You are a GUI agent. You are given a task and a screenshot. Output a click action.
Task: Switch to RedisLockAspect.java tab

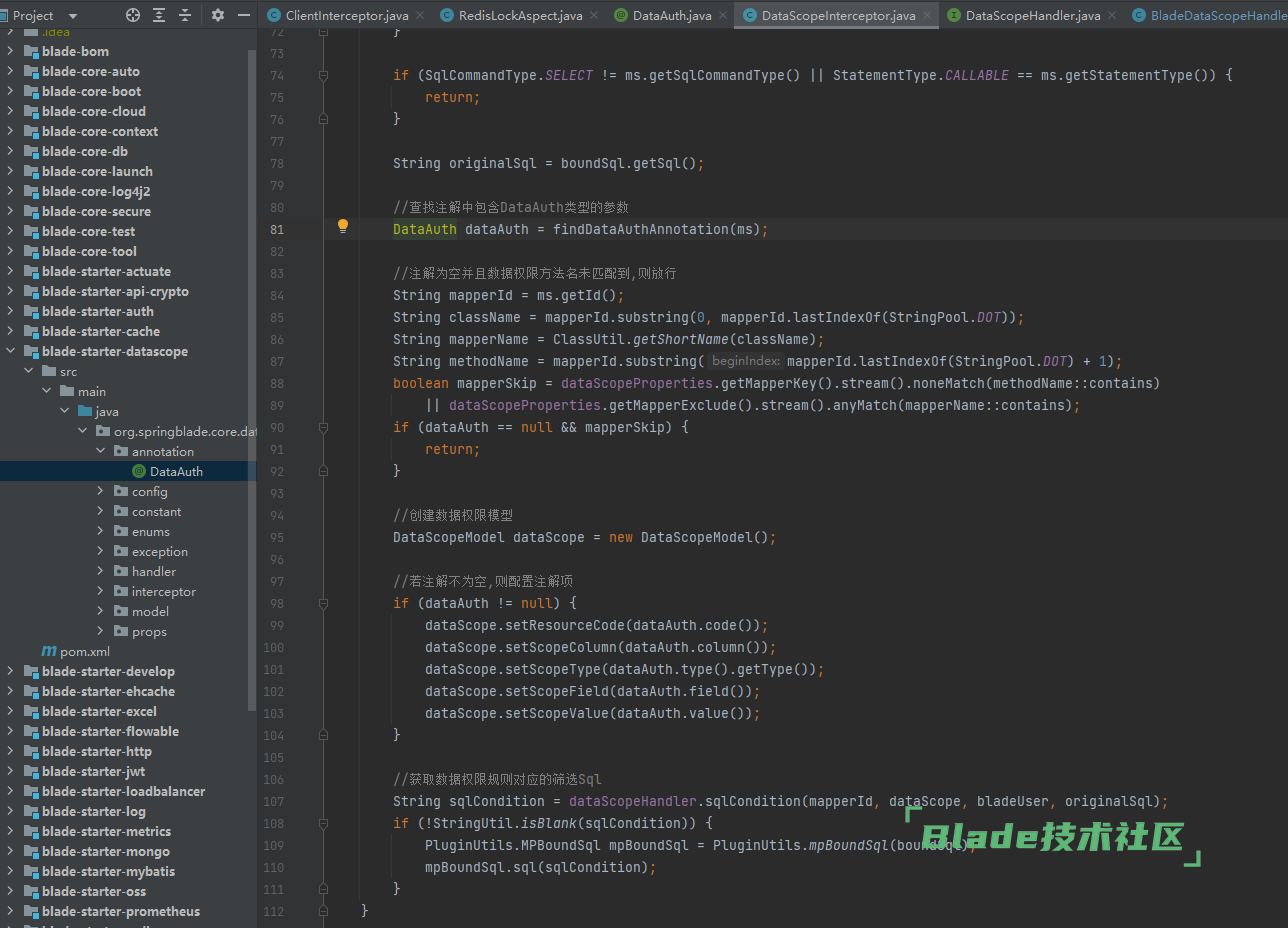pos(520,15)
